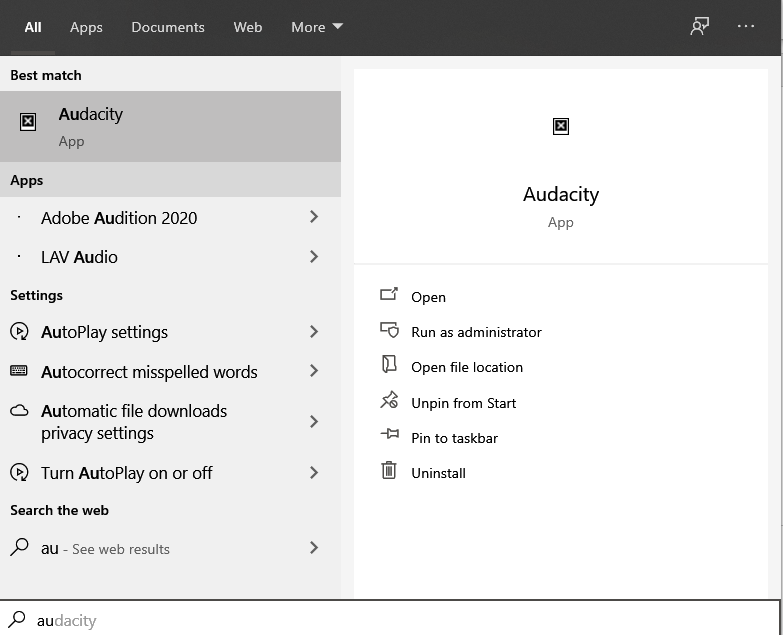Expand the More filter dropdown

tap(317, 27)
